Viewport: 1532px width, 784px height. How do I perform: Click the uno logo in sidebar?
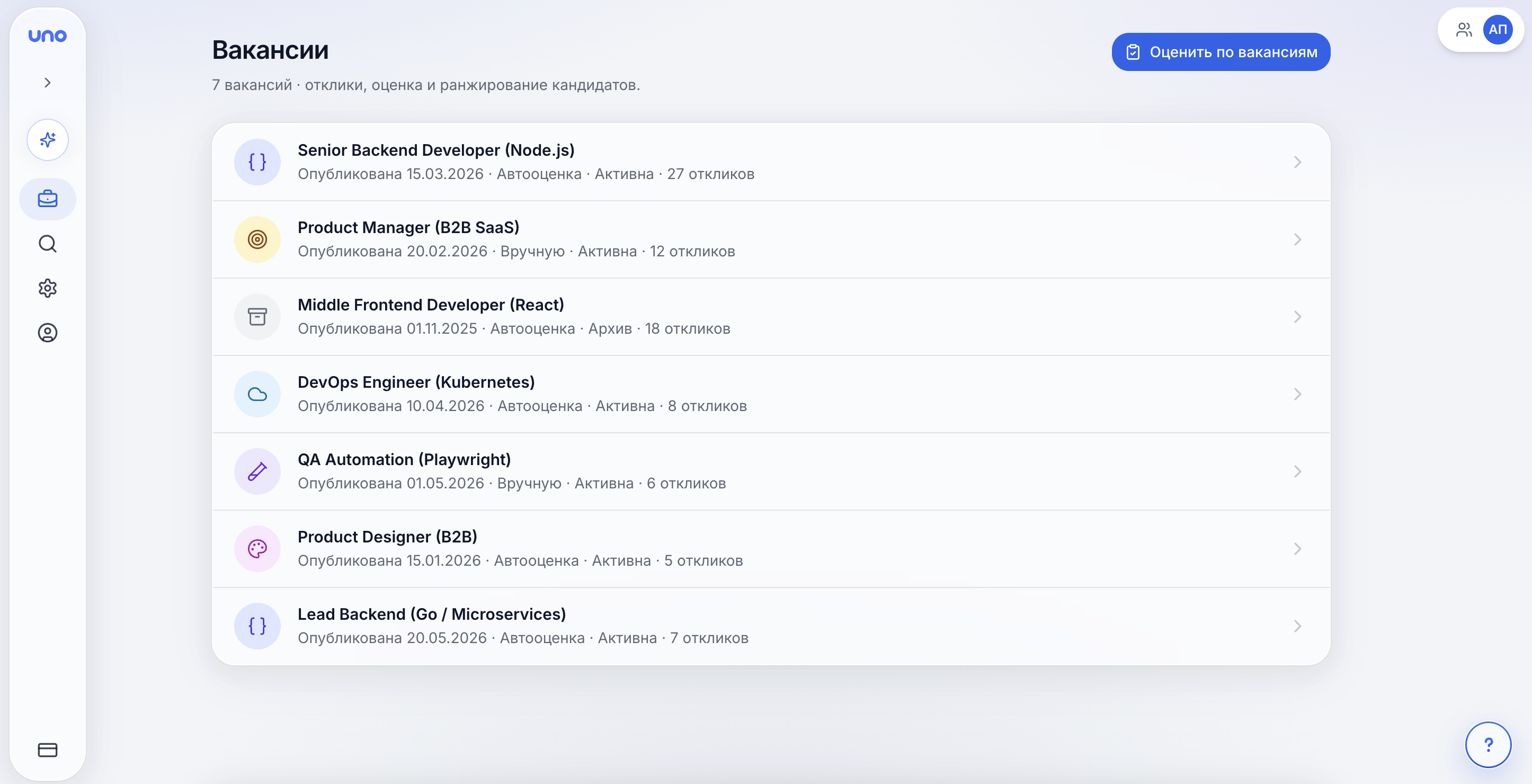coord(48,35)
